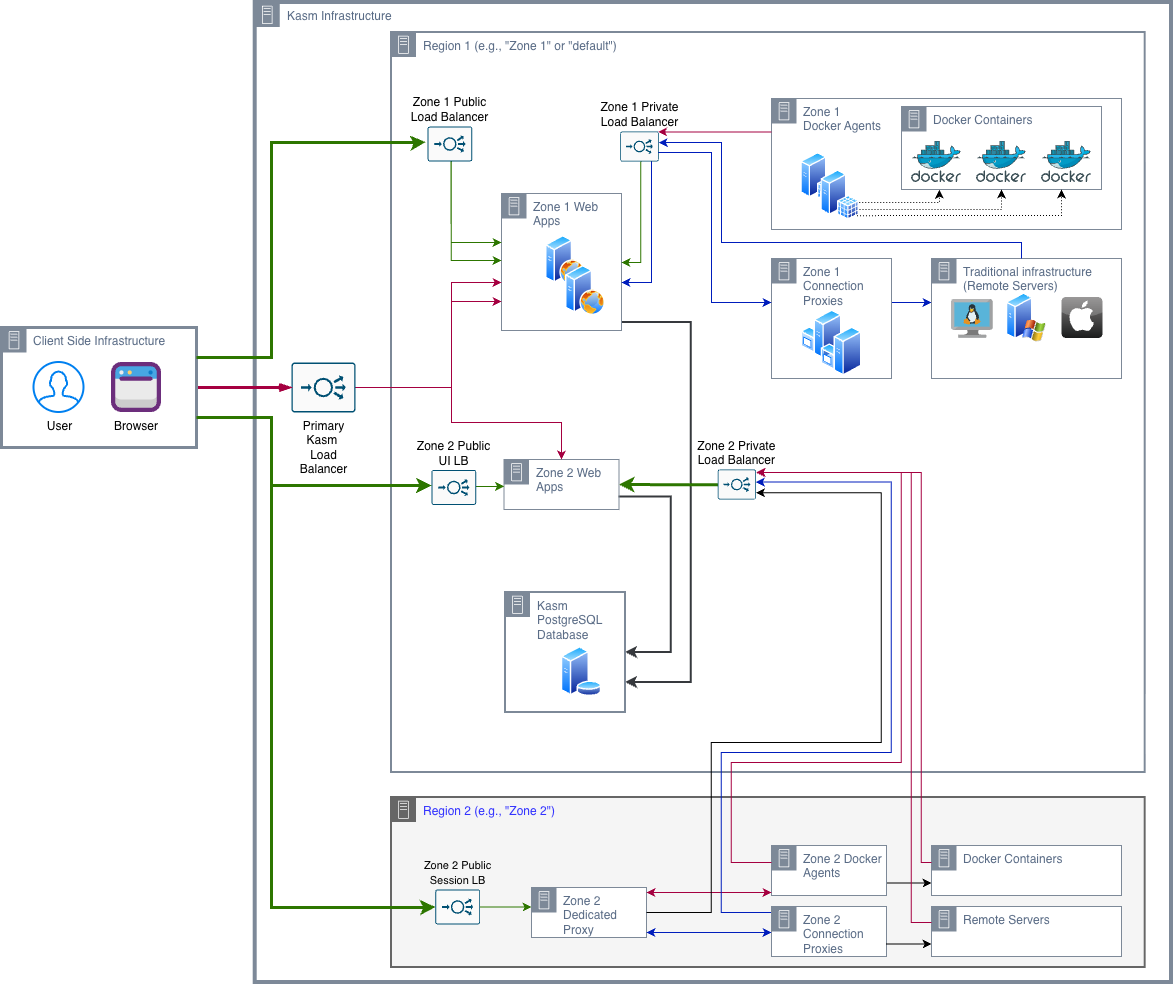Screen dimensions: 1174x984
Task: Click the Zone 2 Docker Agents header icon
Action: (x=784, y=858)
